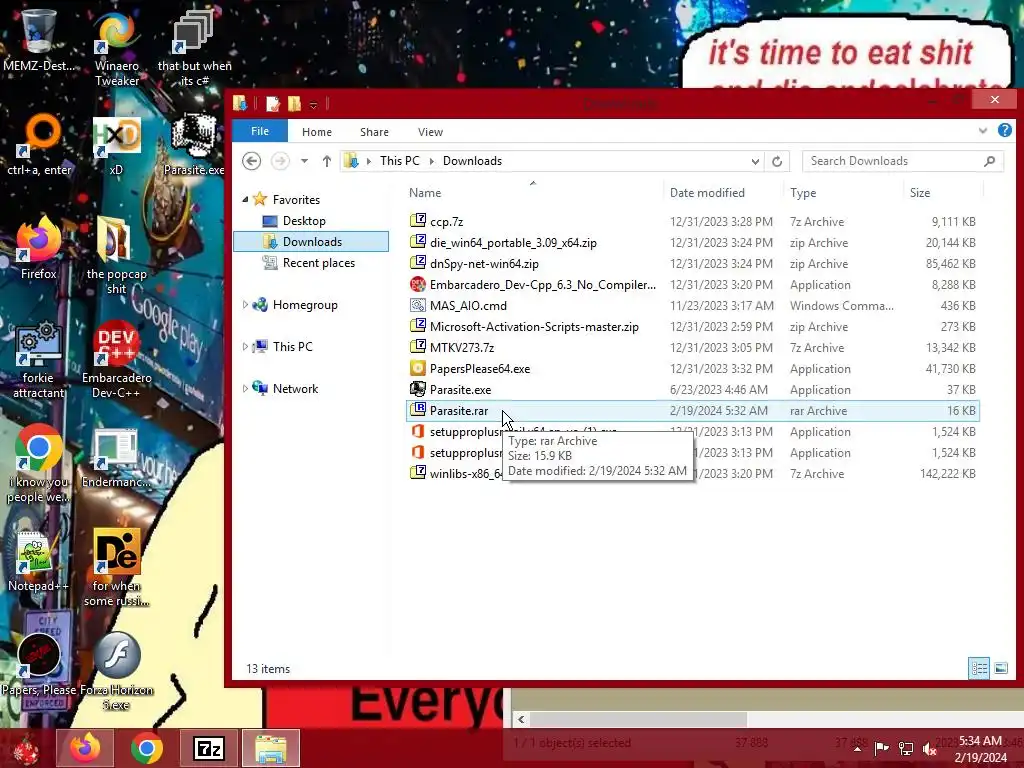
Task: Click the Action Center flag tray icon
Action: 881,749
